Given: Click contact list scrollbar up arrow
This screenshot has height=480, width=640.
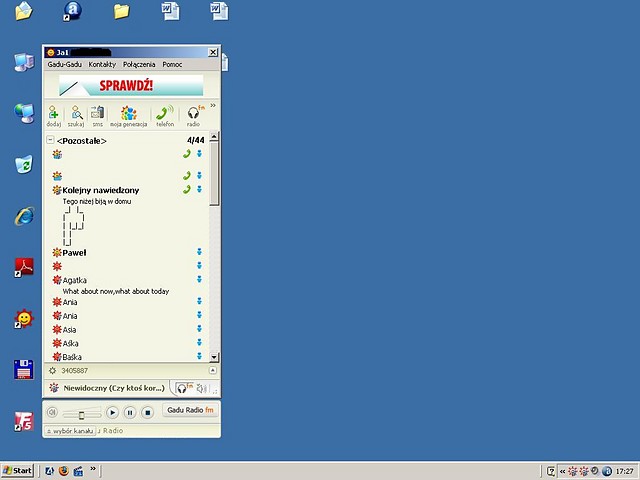Looking at the screenshot, I should (x=214, y=136).
